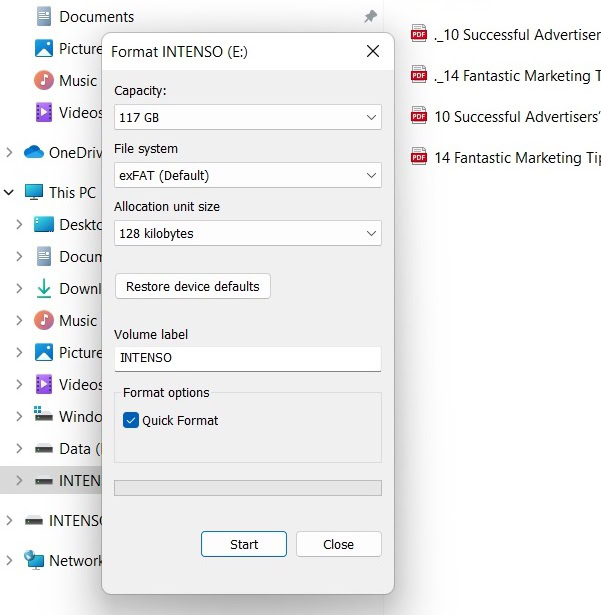Screen dimensions: 601x615
Task: Click the Close button in Format dialog
Action: coord(339,544)
